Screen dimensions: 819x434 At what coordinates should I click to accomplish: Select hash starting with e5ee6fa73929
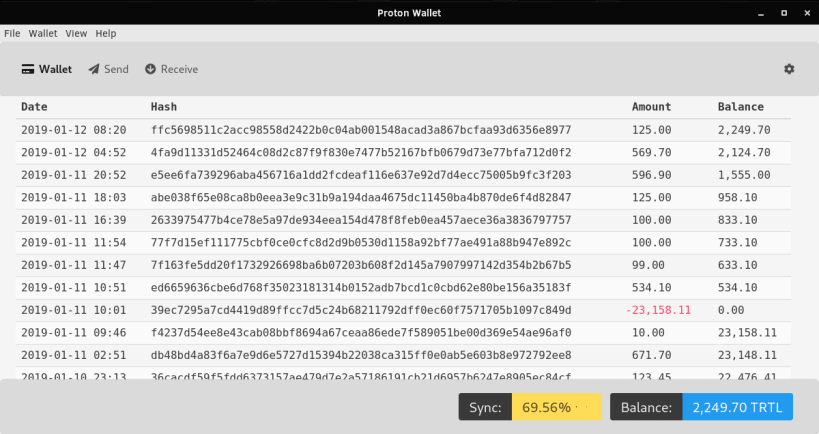(361, 175)
